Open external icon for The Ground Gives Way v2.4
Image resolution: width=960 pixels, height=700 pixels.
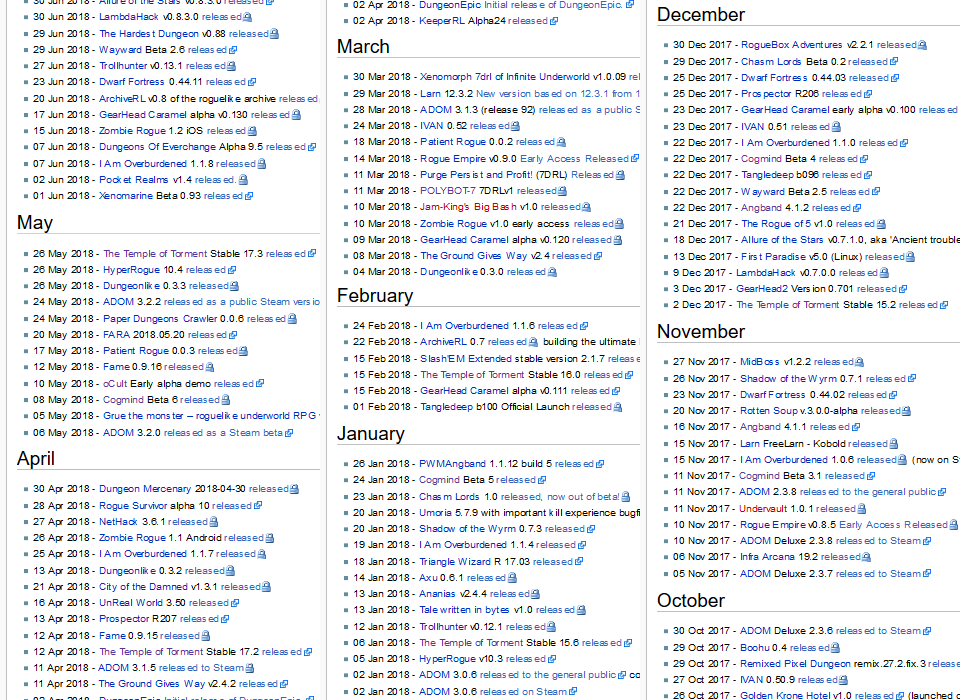[x=598, y=256]
